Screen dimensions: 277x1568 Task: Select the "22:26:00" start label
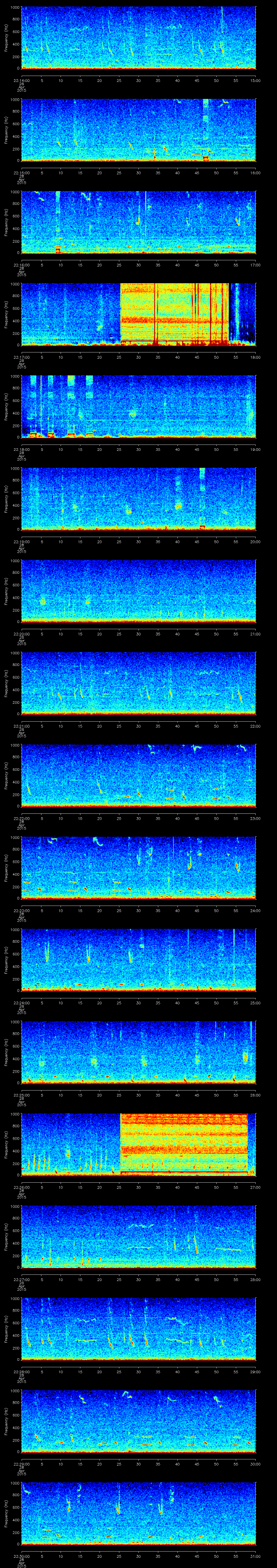pos(21,1187)
